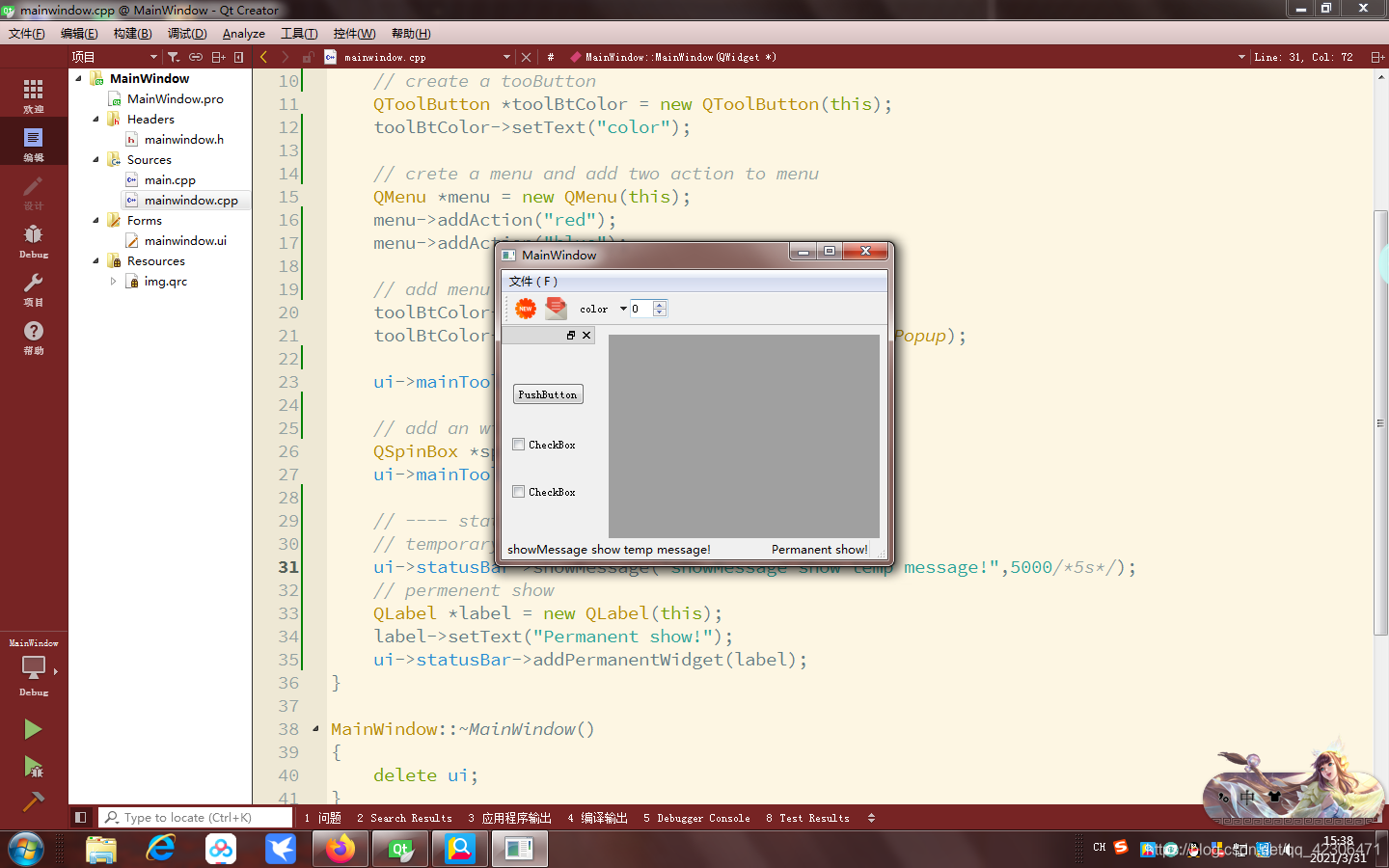
Task: Start the Run button to launch the app
Action: [x=32, y=729]
